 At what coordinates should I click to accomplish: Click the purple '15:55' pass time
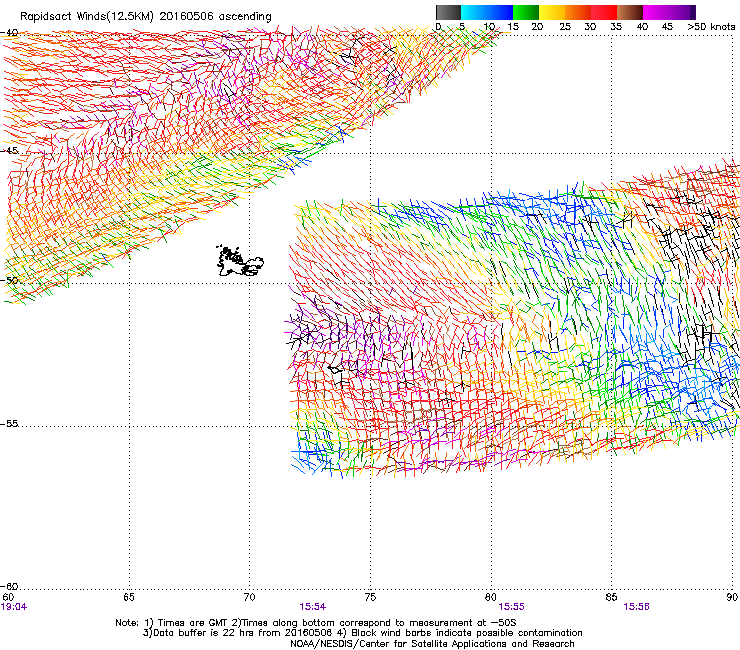click(x=512, y=607)
